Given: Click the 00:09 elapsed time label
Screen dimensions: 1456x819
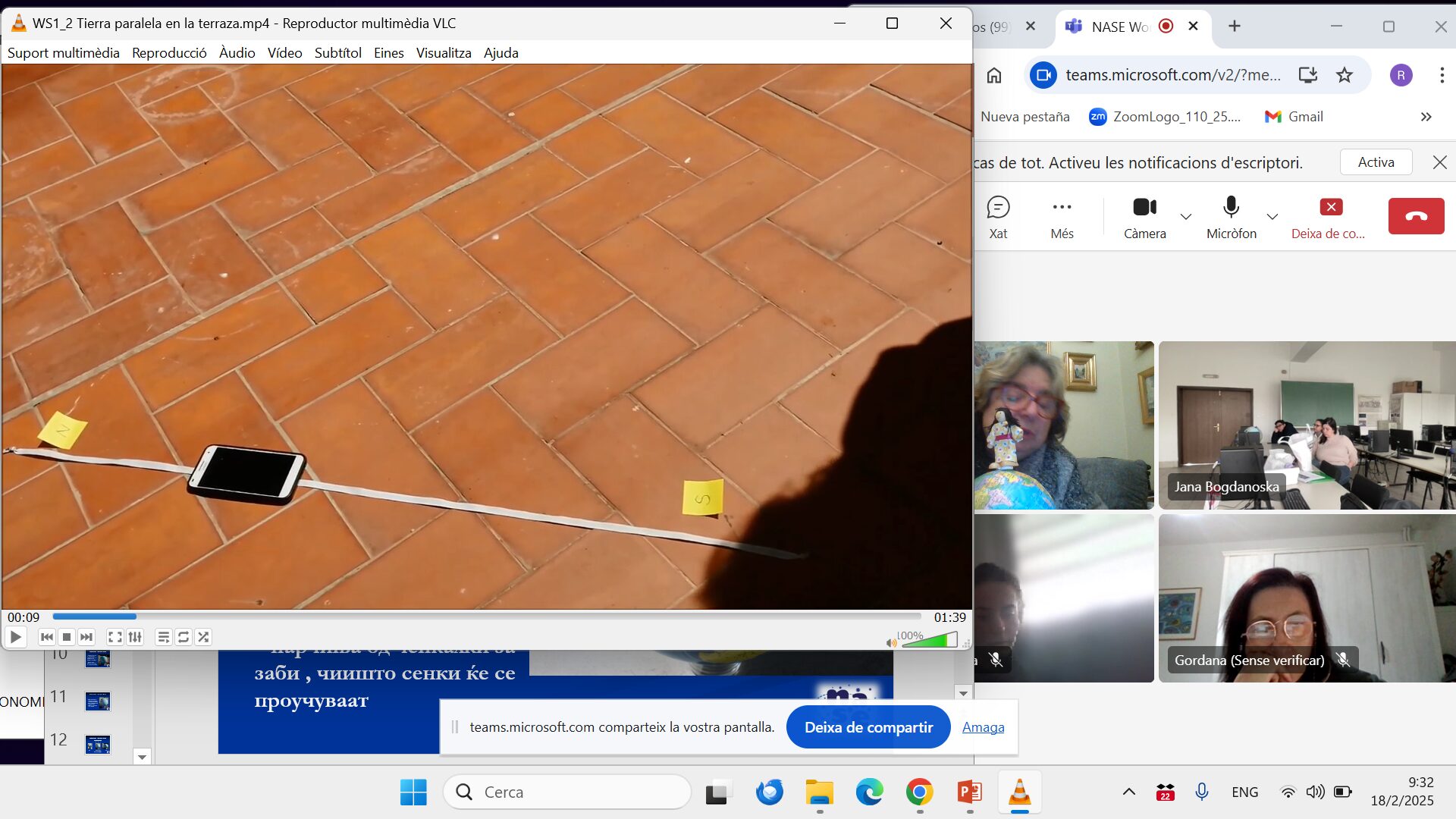Looking at the screenshot, I should coord(24,617).
